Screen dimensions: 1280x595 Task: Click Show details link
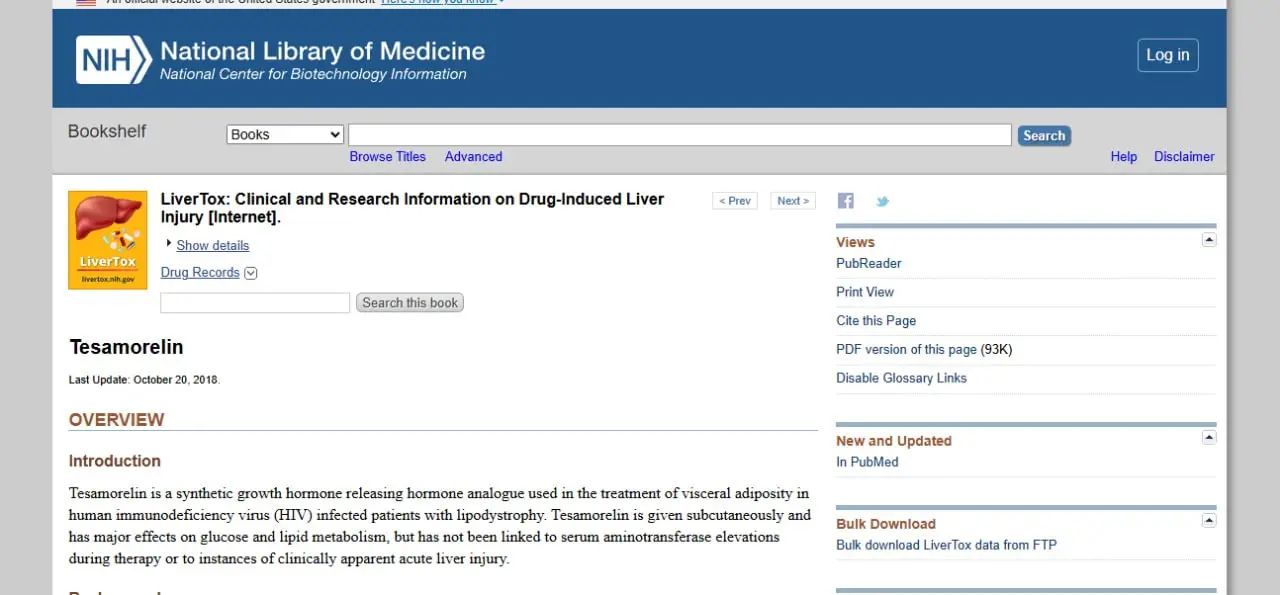213,246
